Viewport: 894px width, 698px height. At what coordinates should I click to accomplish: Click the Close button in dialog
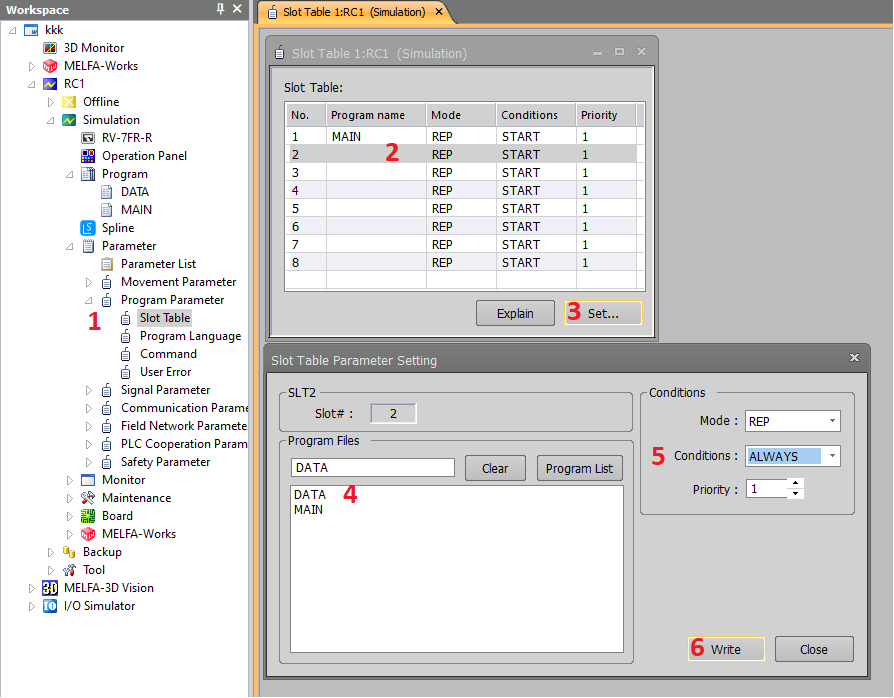(814, 650)
